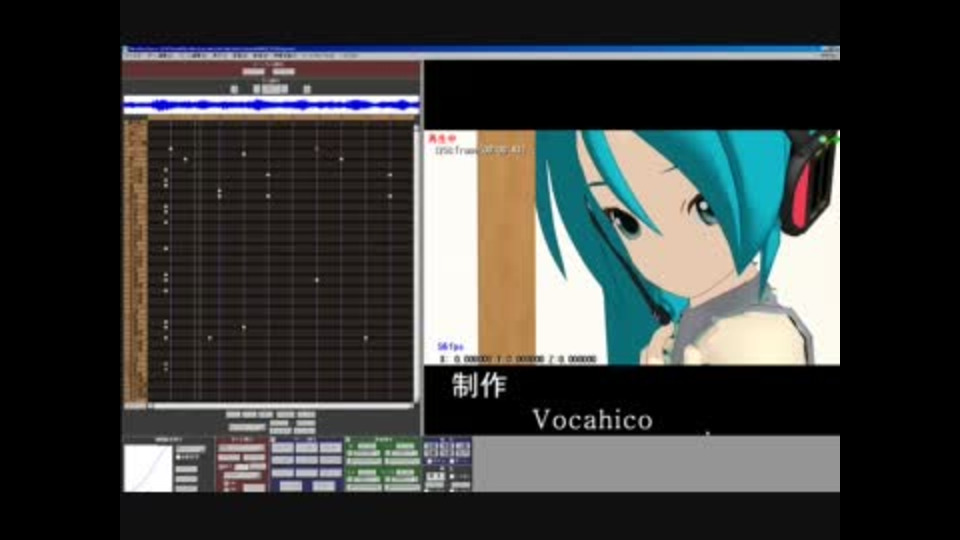This screenshot has height=540, width=960.
Task: Open the File menu in the menu bar
Action: click(x=133, y=56)
